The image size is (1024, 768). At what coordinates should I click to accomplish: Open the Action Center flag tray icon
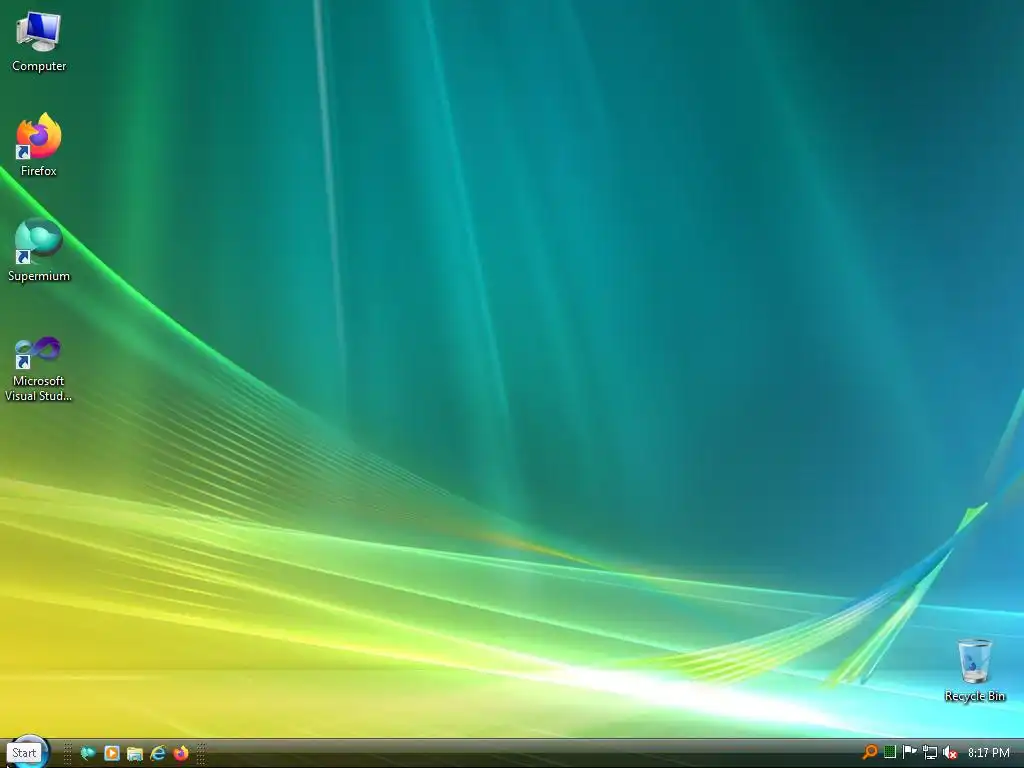click(x=909, y=752)
